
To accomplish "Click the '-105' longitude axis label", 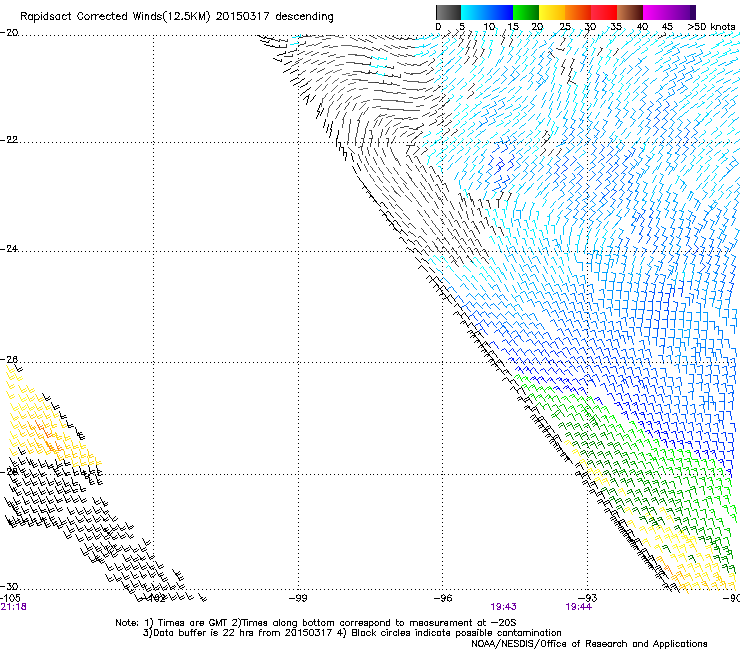I will click(10, 598).
